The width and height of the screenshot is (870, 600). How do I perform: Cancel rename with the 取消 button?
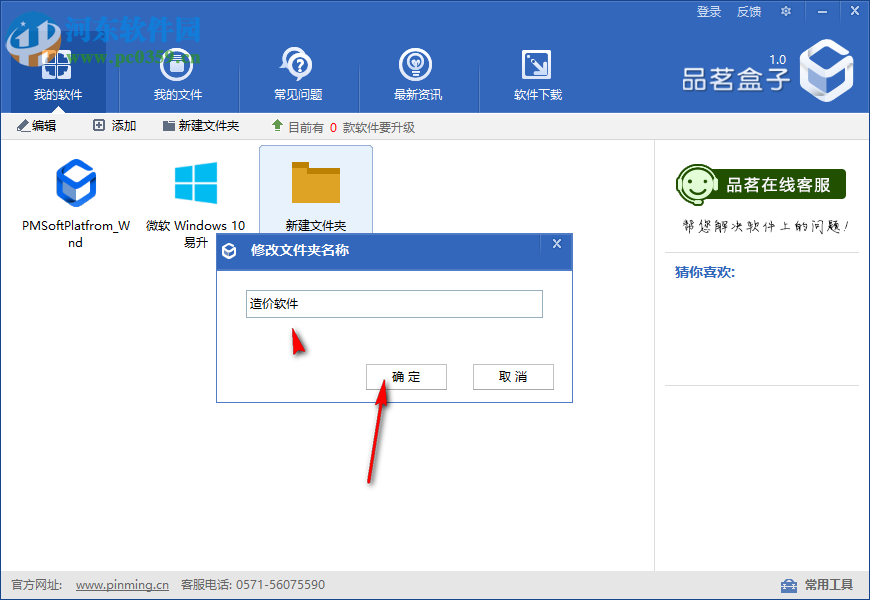tap(513, 377)
